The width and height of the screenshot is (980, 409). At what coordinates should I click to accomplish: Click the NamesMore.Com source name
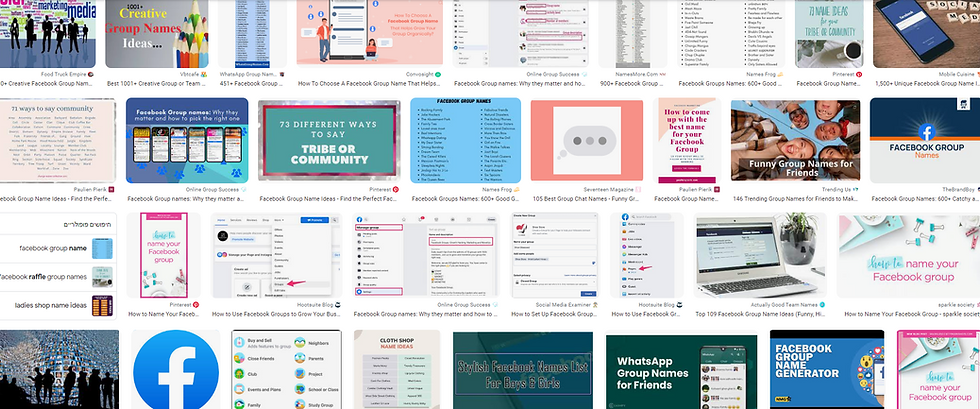click(x=636, y=74)
